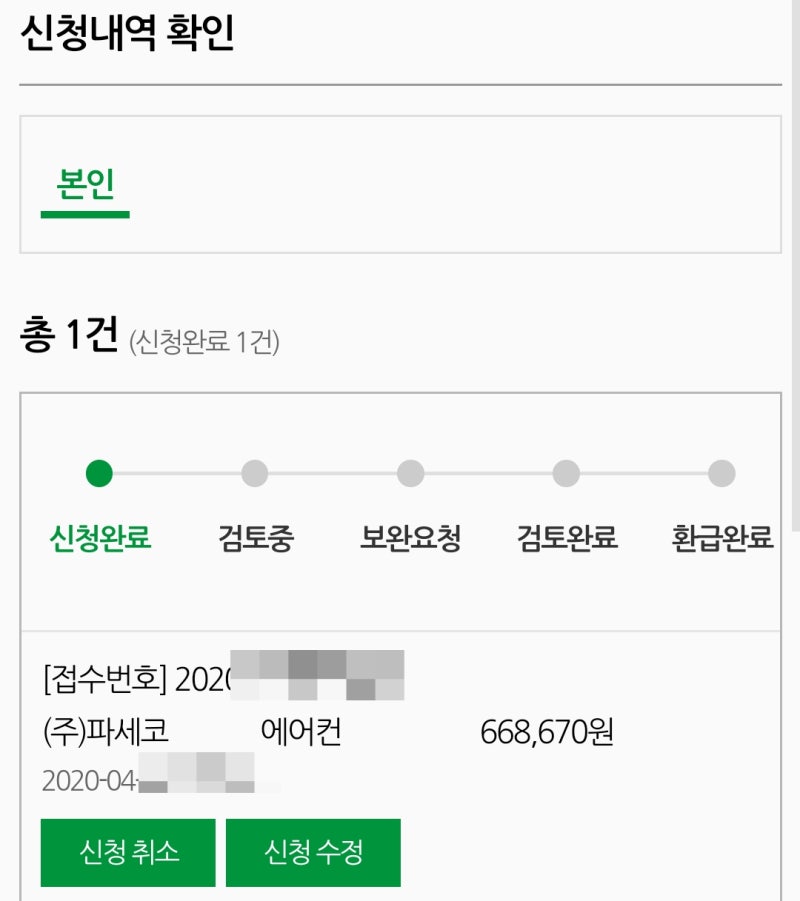
Task: Click the 신청완료 step label
Action: click(x=100, y=538)
